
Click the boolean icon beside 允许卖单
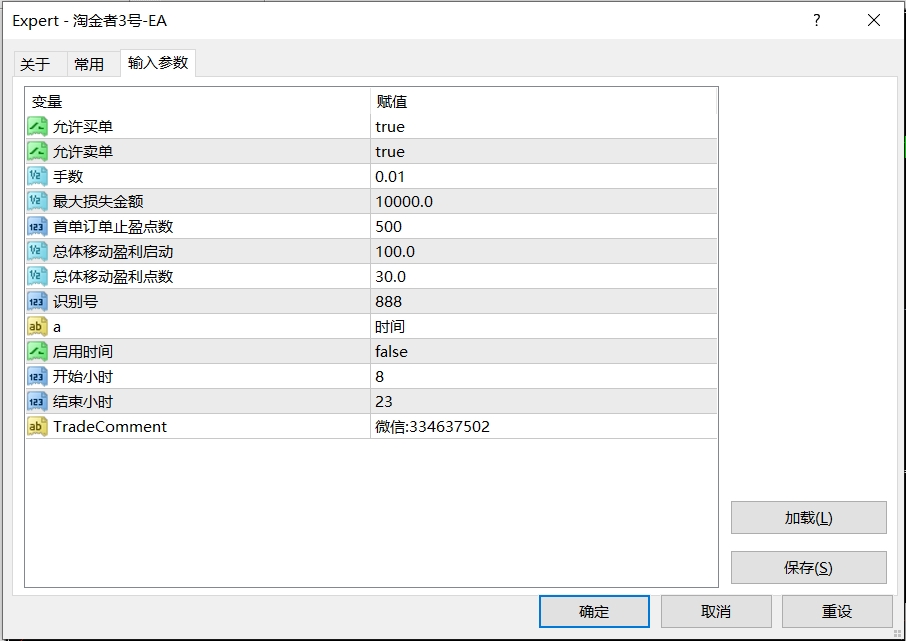pyautogui.click(x=37, y=152)
